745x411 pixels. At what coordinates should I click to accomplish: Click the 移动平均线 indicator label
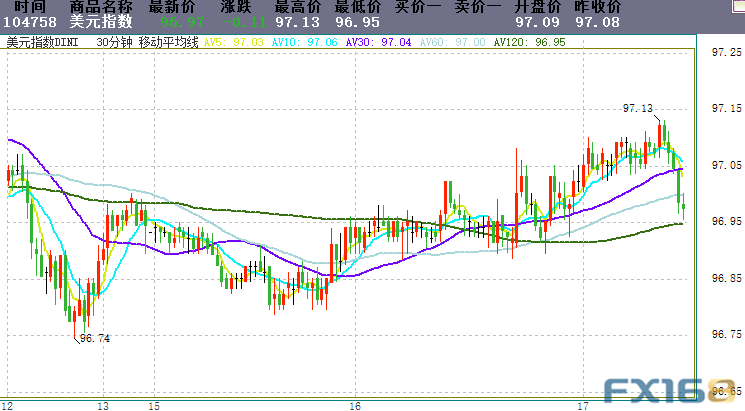click(168, 42)
